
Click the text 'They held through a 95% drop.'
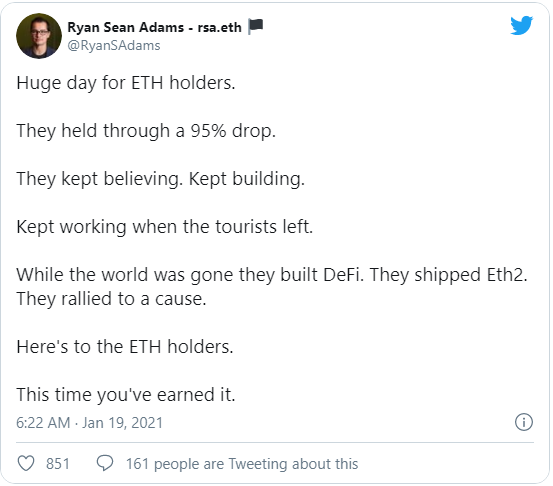point(146,131)
